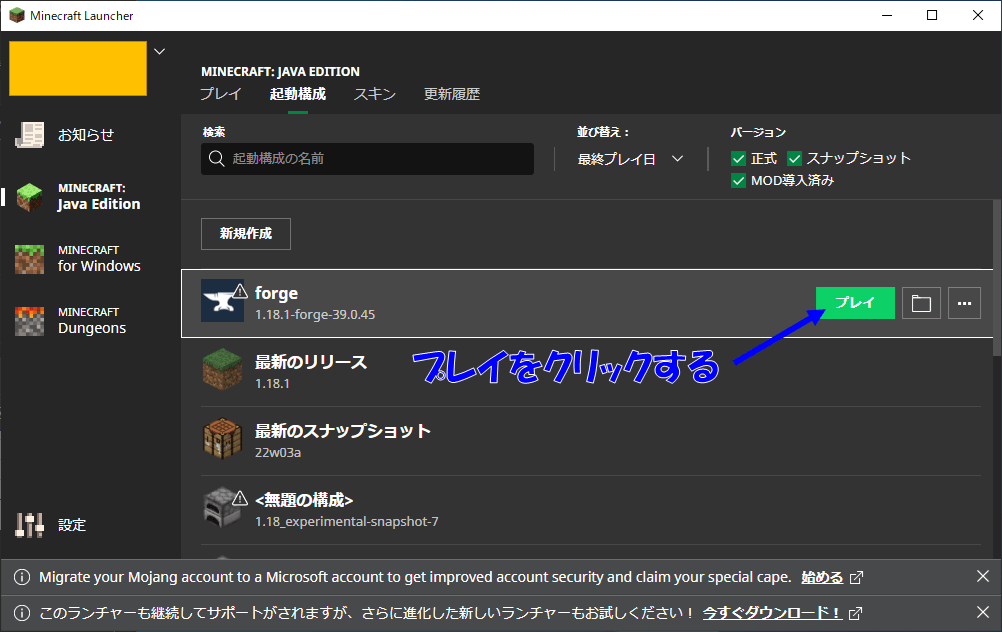The height and width of the screenshot is (632, 1002).
Task: Click the forge anvil profile icon
Action: 222,300
